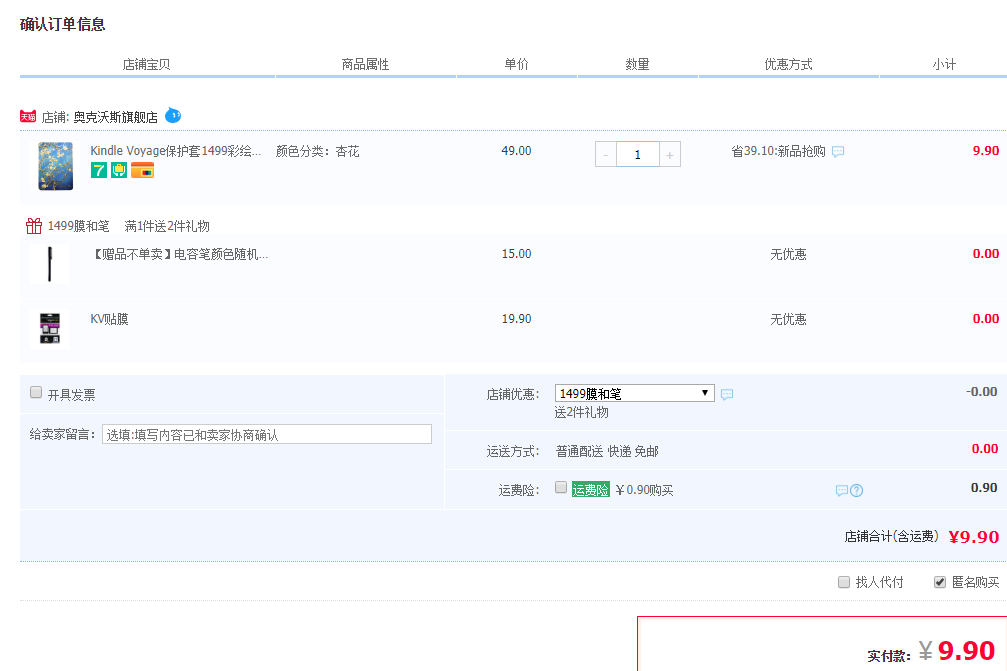Click the 给卖家留言 message input field

tap(267, 434)
